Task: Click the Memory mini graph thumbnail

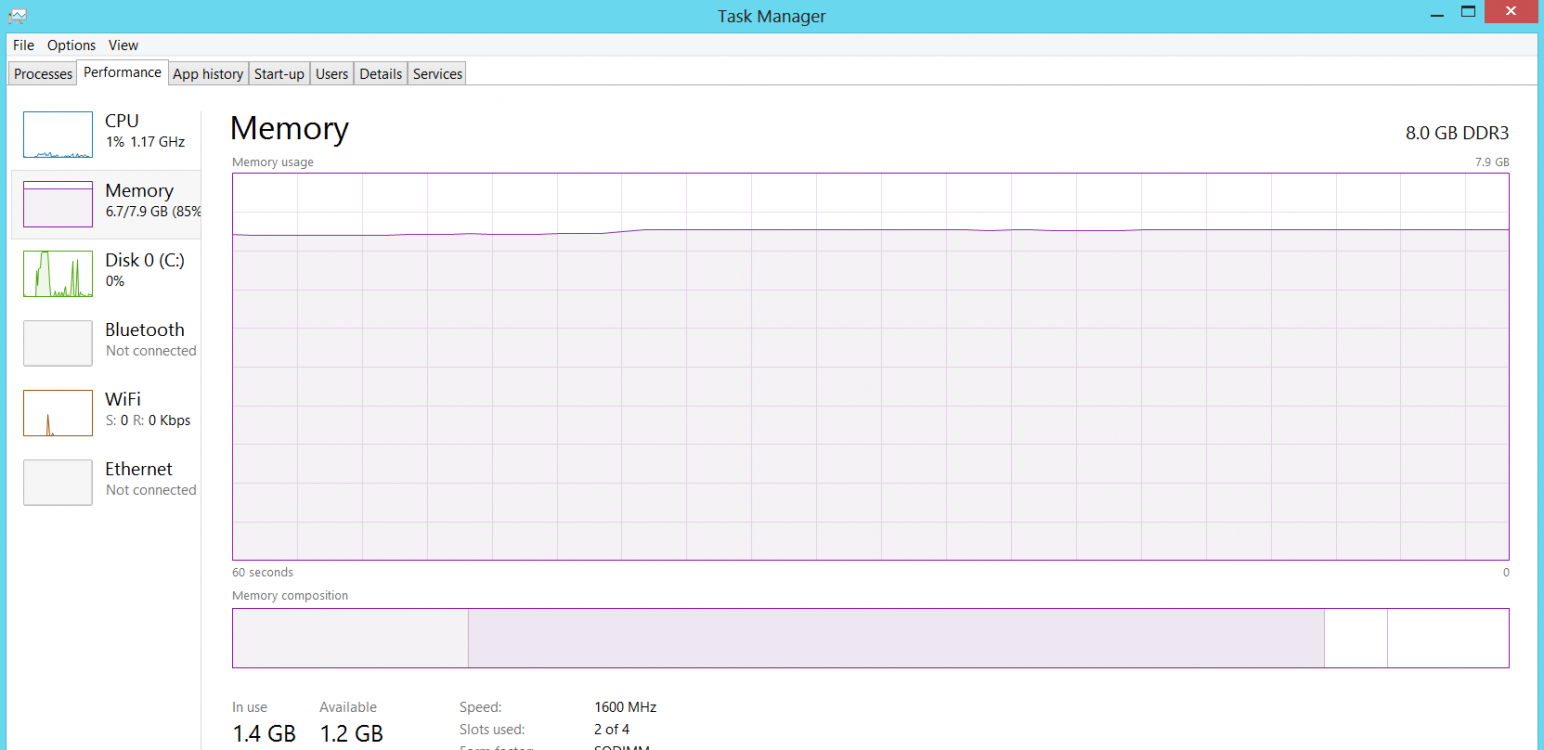Action: (58, 204)
